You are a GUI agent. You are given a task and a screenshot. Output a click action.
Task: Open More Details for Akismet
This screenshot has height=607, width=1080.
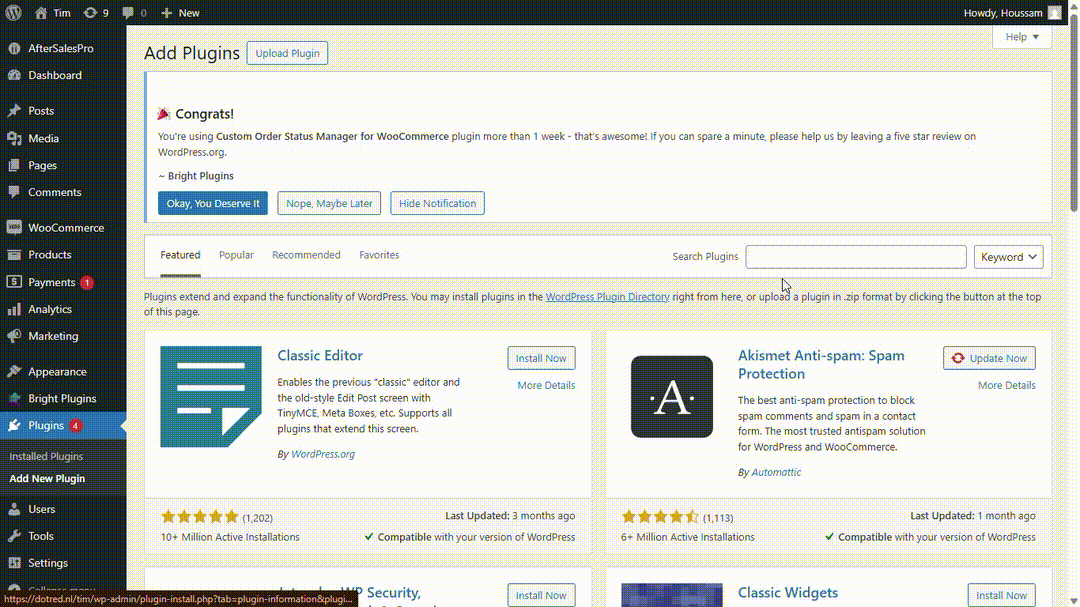pos(1006,385)
